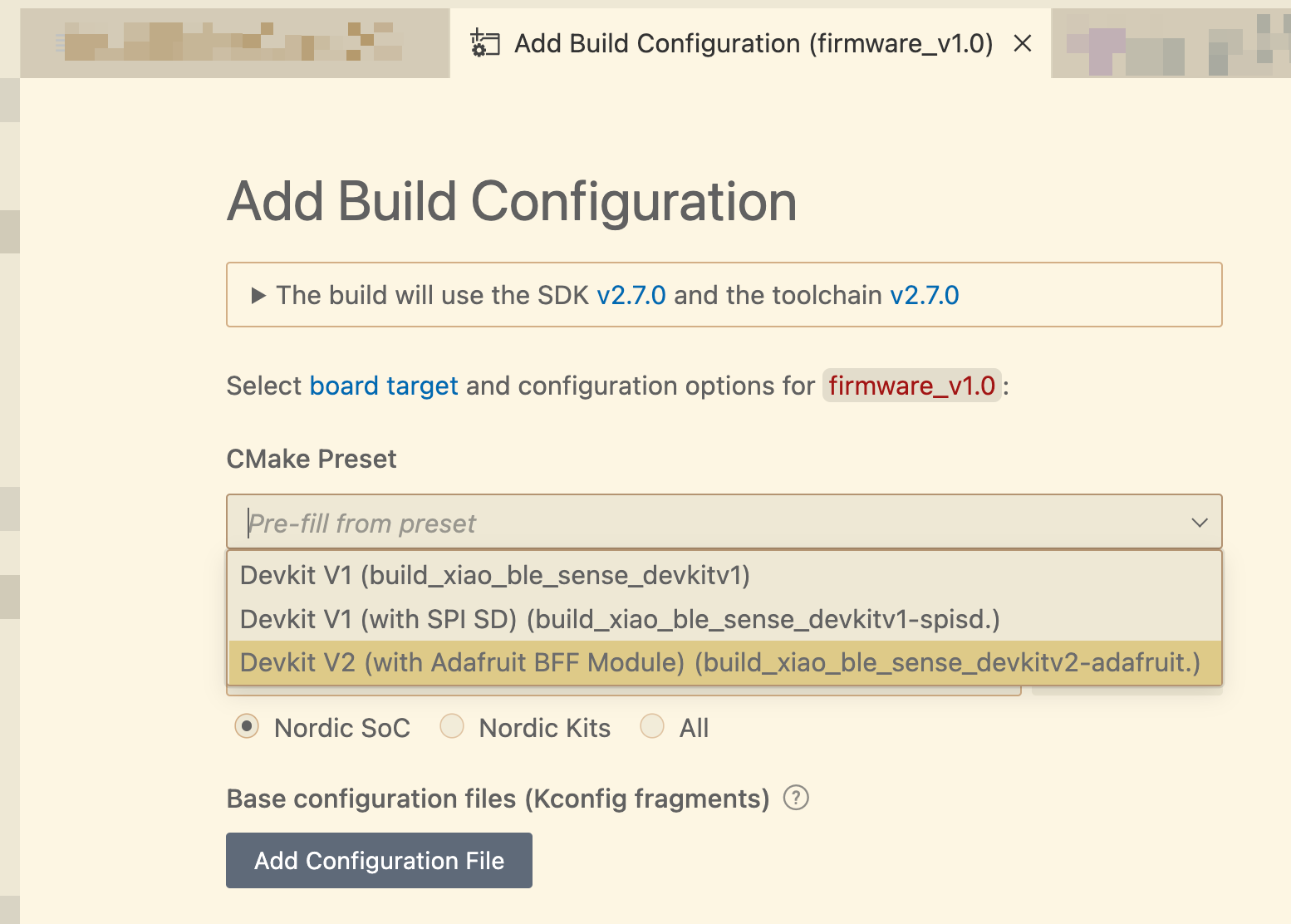Enable the Nordic Kits radio option
The image size is (1291, 924).
coord(452,726)
